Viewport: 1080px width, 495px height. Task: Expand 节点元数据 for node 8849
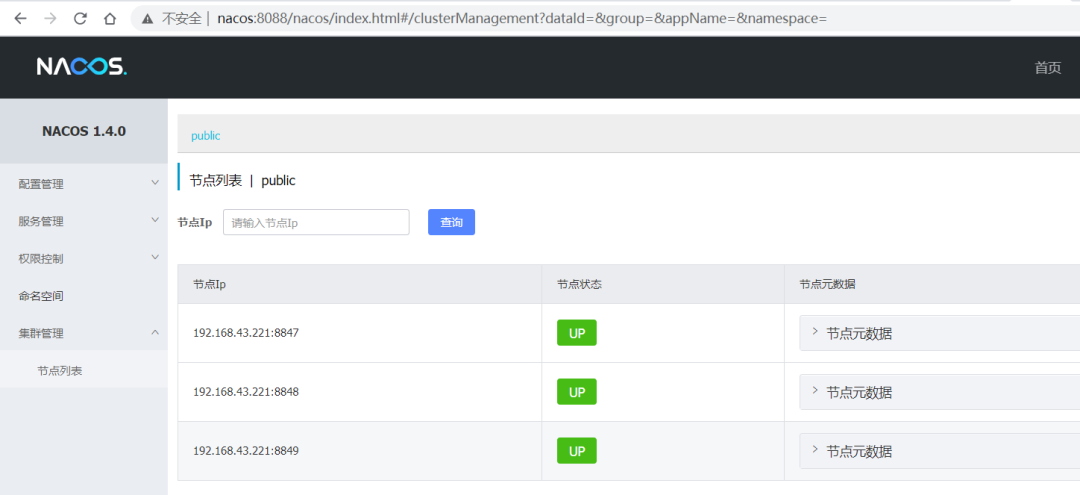939,452
